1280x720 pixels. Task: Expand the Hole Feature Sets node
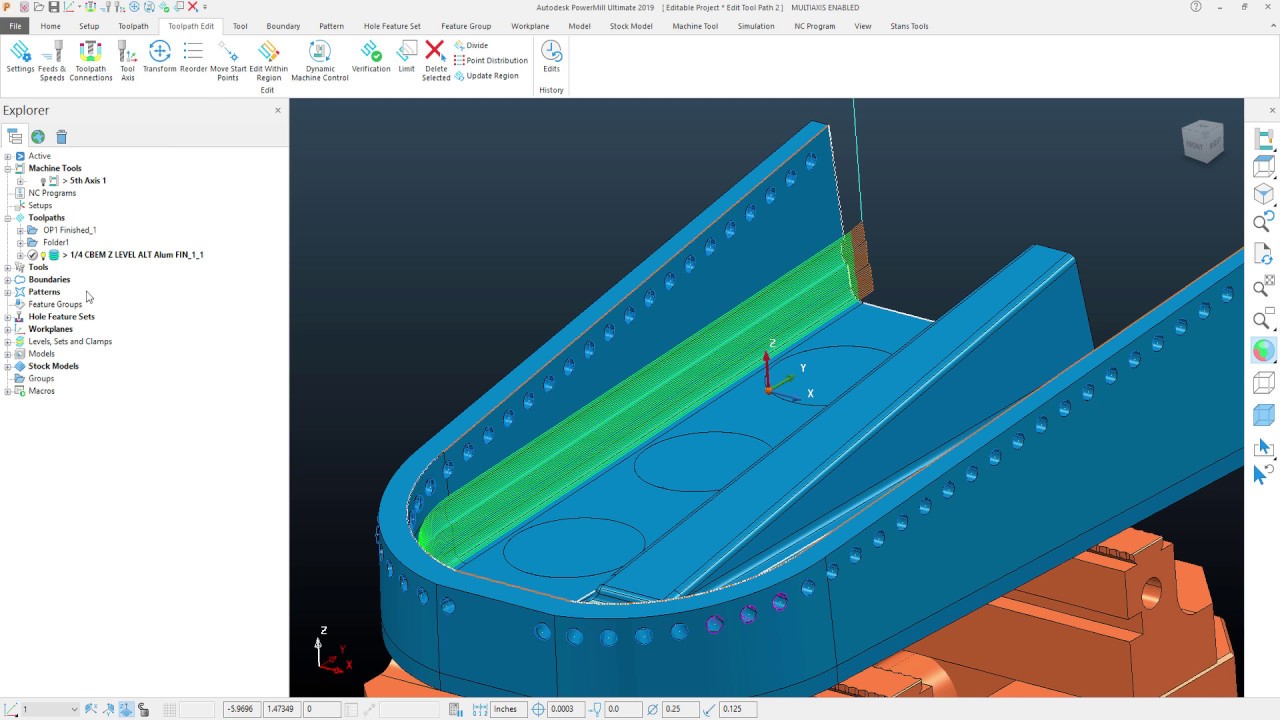point(8,316)
